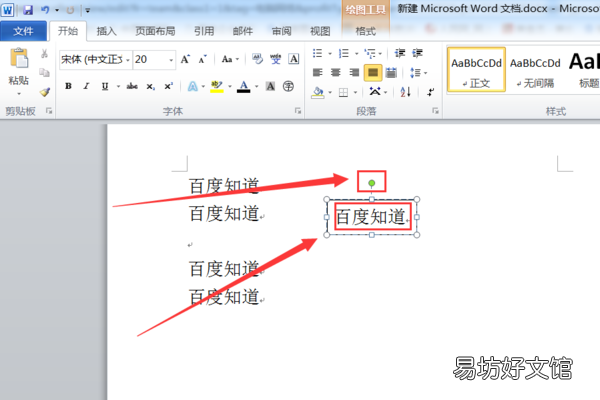
Task: Apply numbered list formatting
Action: pyautogui.click(x=344, y=53)
